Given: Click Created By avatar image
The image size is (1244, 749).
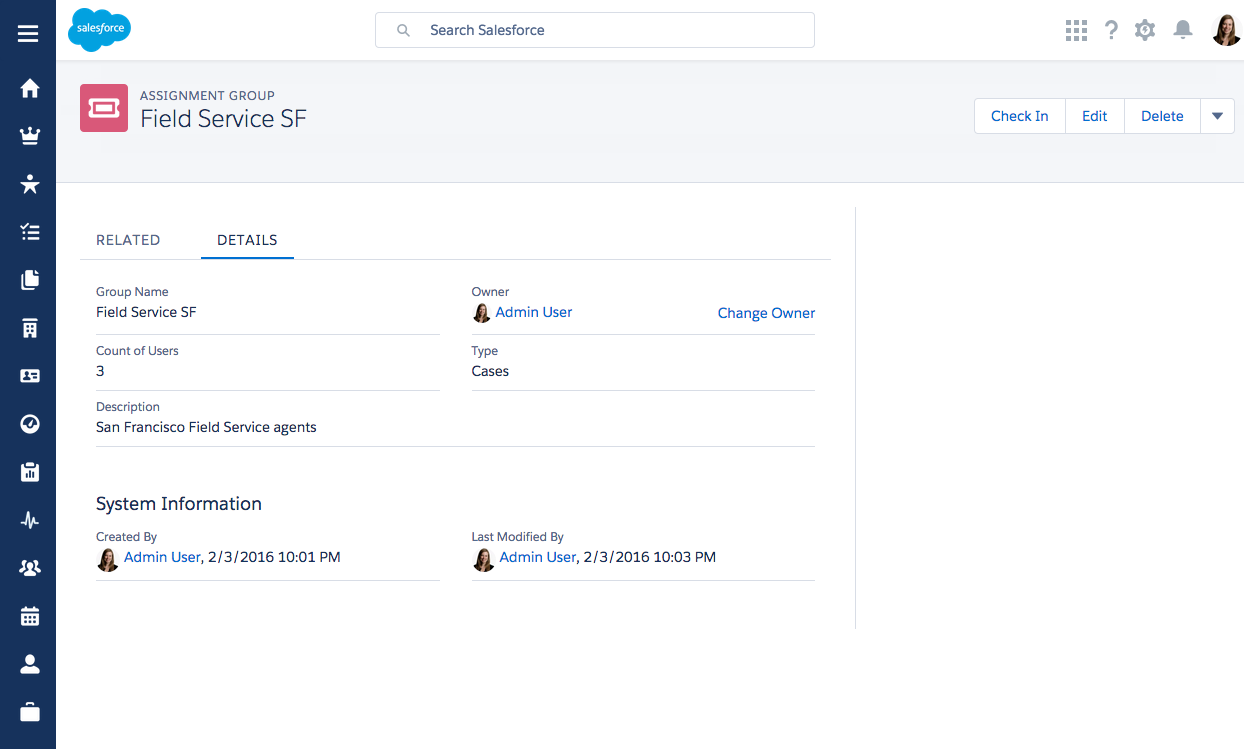Looking at the screenshot, I should tap(107, 559).
